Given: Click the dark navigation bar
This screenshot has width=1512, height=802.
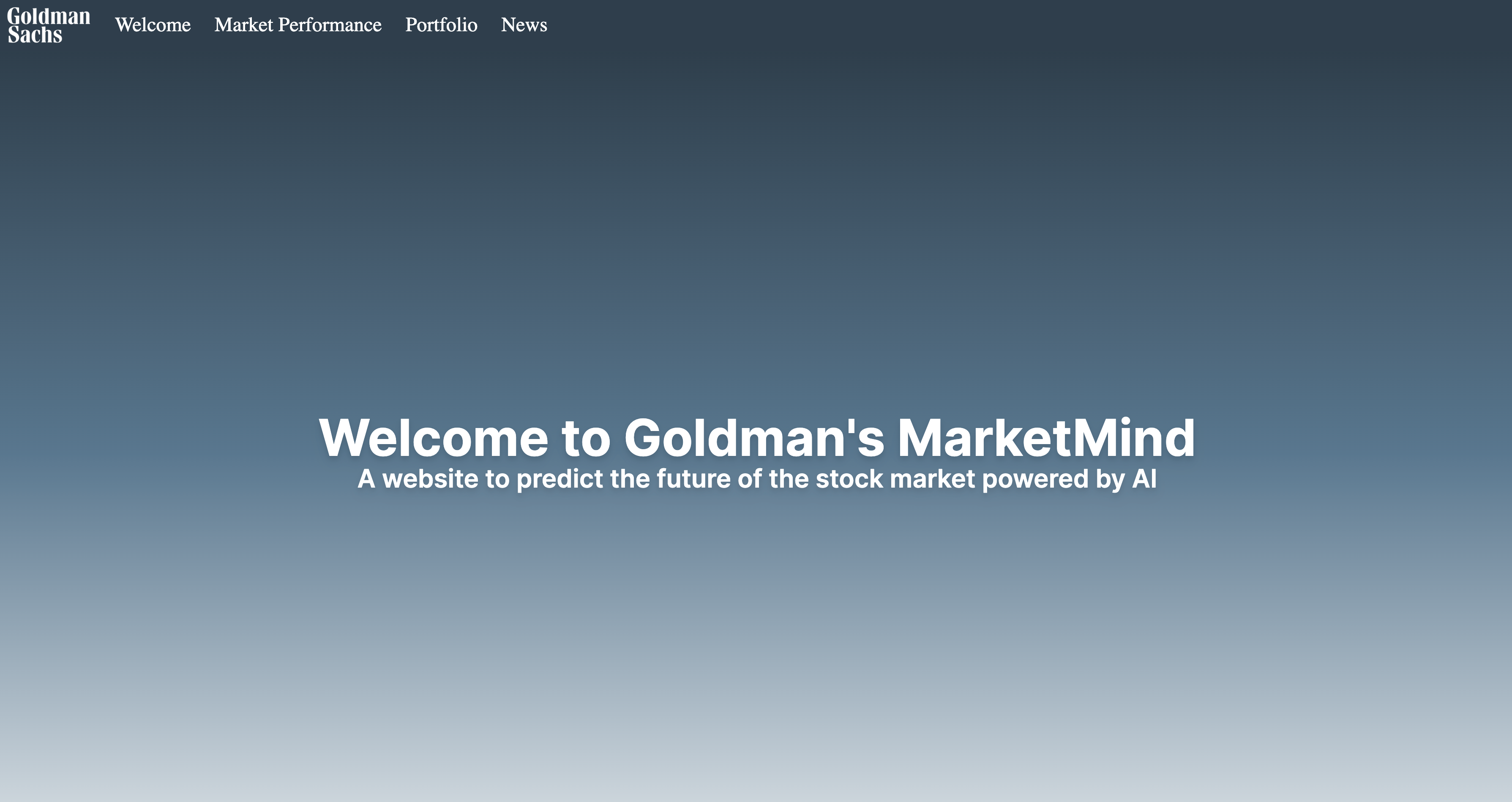Looking at the screenshot, I should [x=939, y=25].
